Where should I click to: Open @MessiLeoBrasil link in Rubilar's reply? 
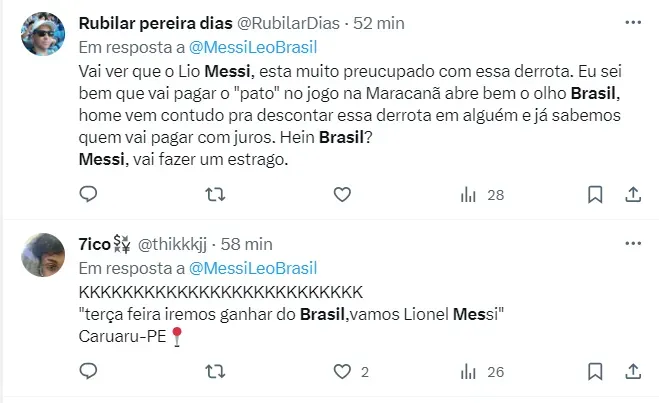(x=252, y=46)
